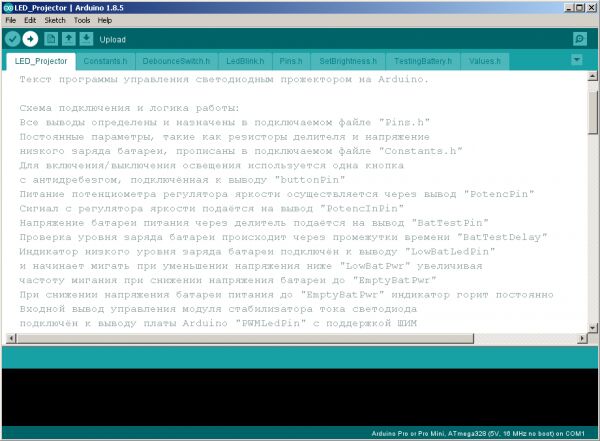This screenshot has height=441, width=600.
Task: Click the black console output area
Action: click(300, 397)
